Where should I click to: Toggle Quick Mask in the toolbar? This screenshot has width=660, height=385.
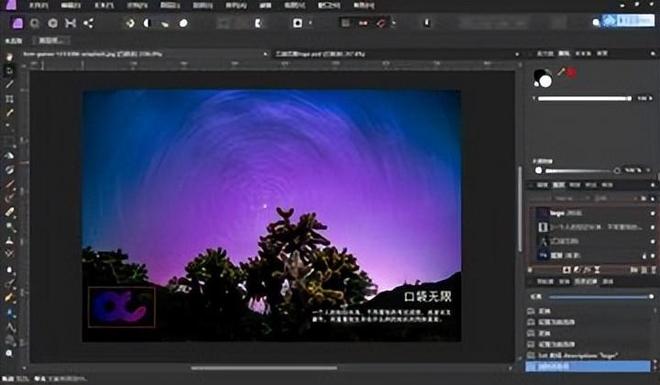tap(298, 23)
